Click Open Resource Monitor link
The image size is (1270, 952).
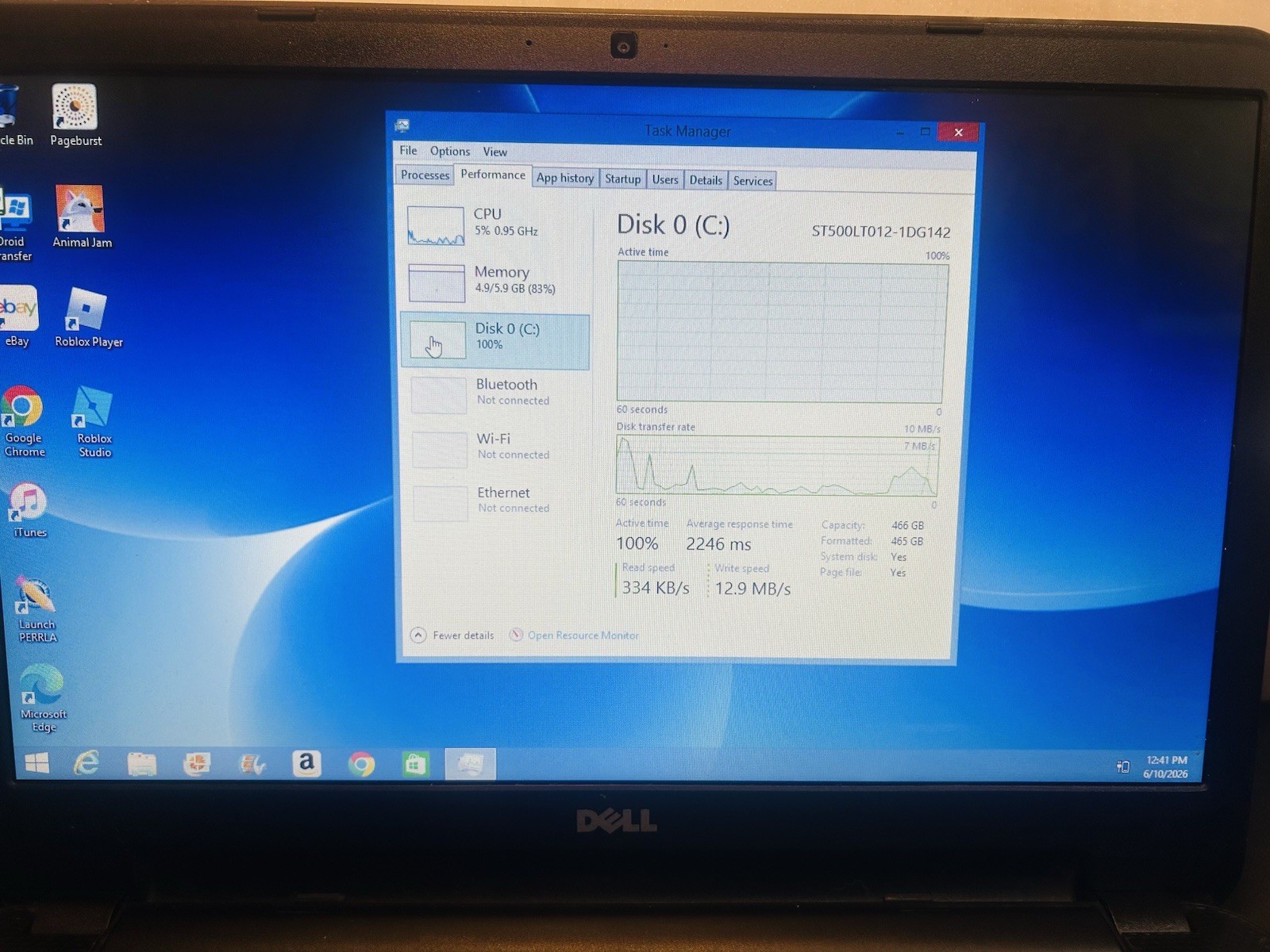point(583,635)
